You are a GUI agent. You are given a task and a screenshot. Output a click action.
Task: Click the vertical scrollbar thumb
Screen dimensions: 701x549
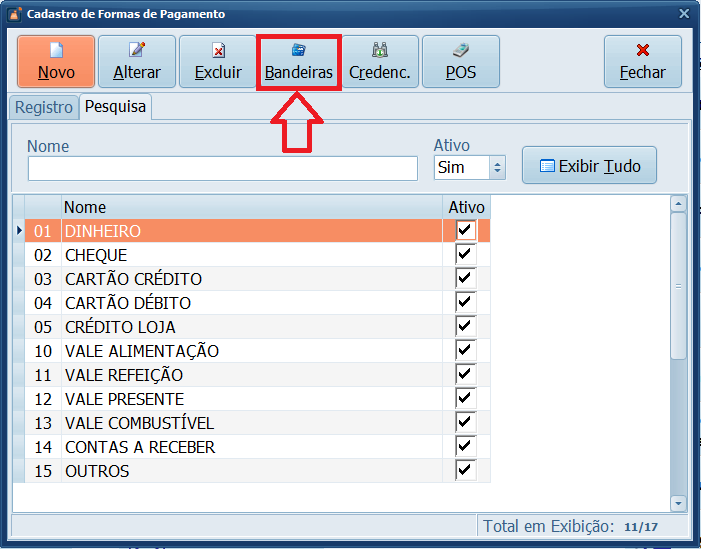[678, 285]
